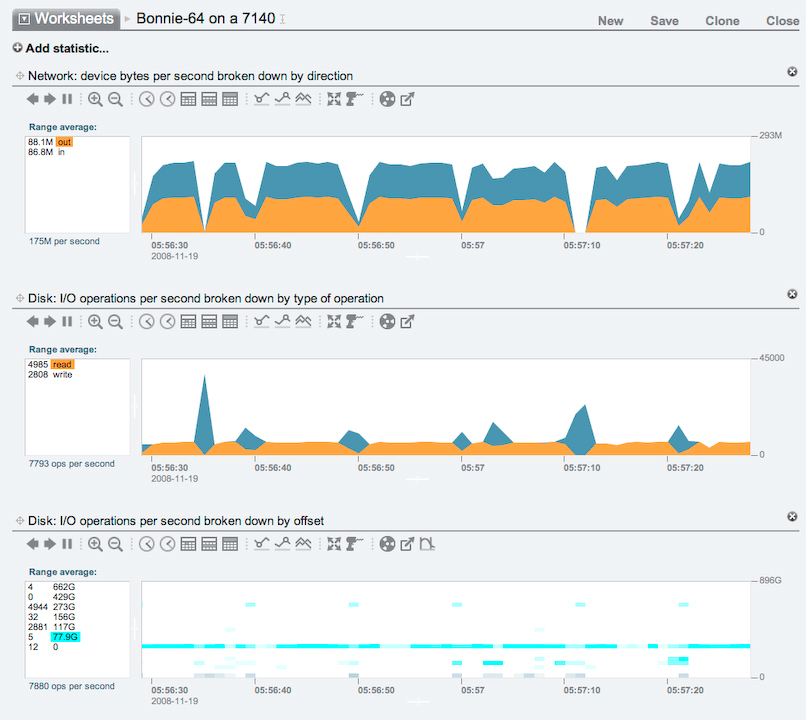Click Clone in worksheet menu
Screen dimensions: 806x720
pos(722,21)
